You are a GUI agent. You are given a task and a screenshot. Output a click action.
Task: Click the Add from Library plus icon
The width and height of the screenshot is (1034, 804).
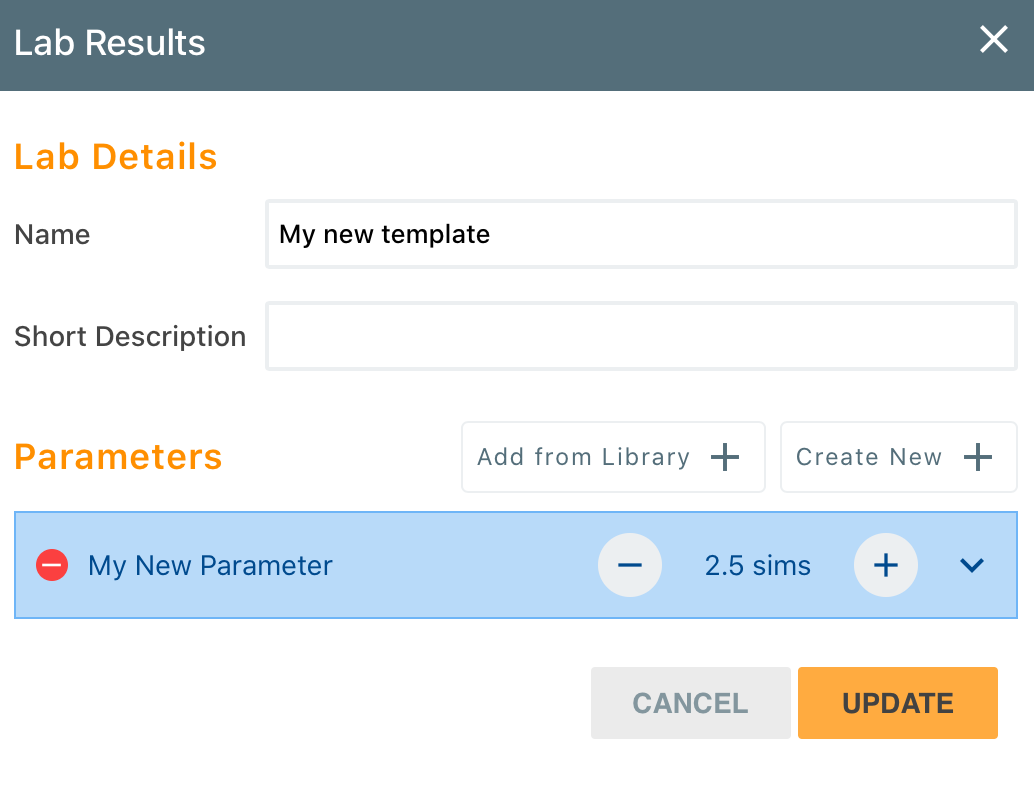pos(724,457)
